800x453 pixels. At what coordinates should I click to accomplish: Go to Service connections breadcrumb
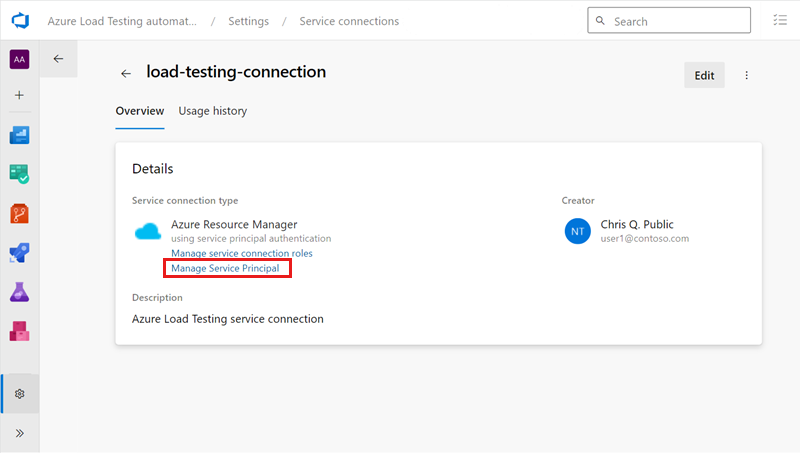(349, 21)
